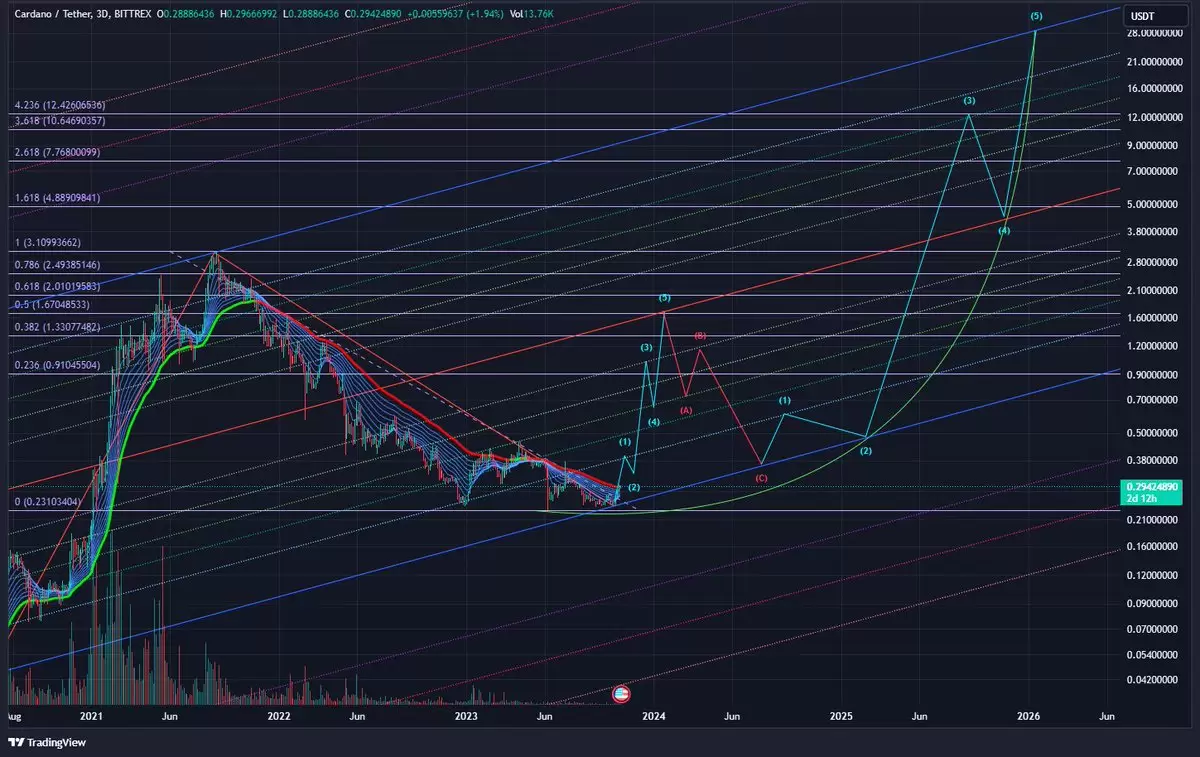Click the US flag economic event icon
Viewport: 1200px width, 757px height.
tap(620, 693)
